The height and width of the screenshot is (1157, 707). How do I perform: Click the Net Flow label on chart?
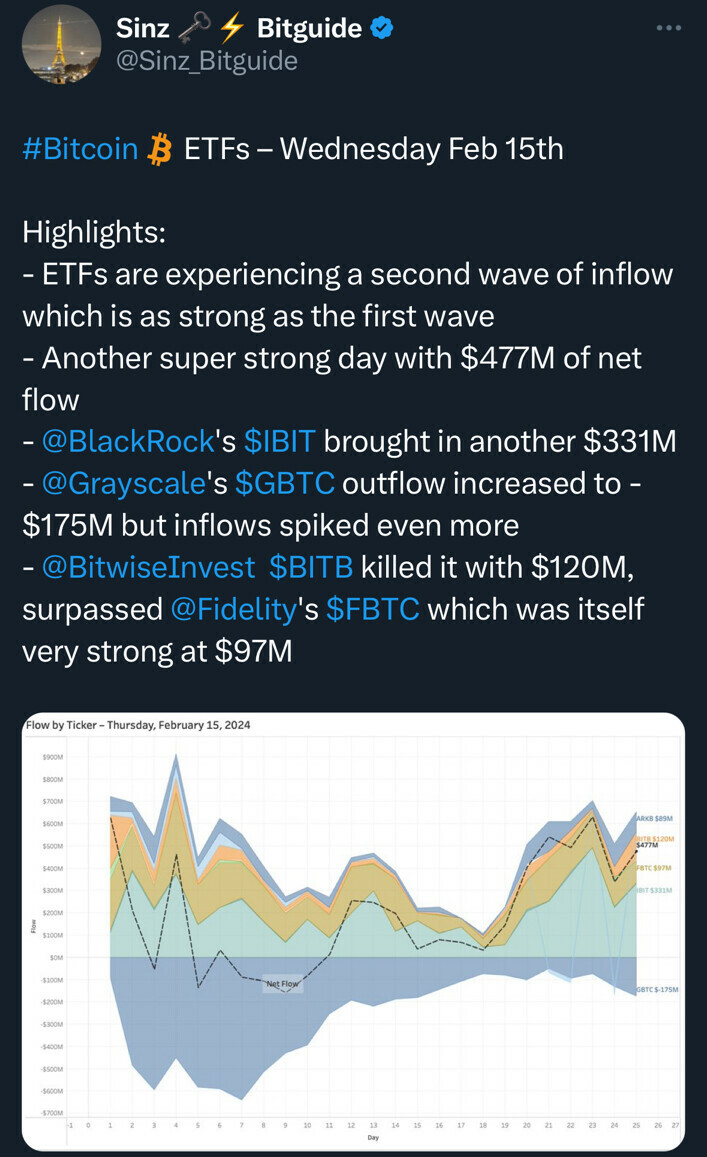point(282,984)
